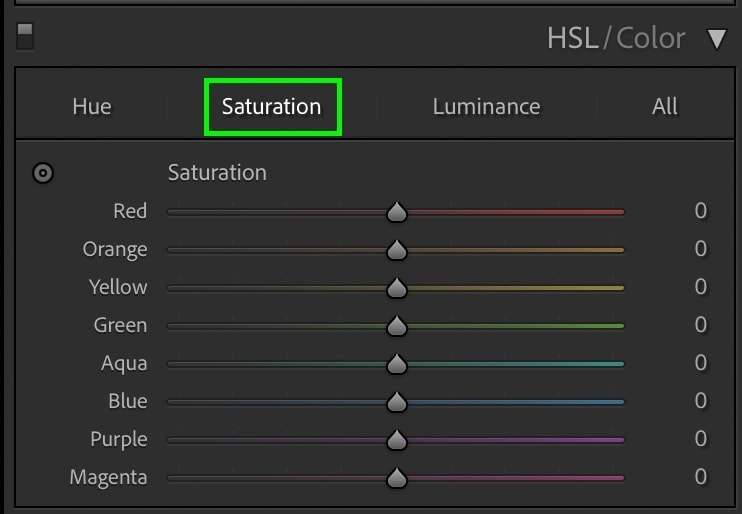Screen dimensions: 742x514
Task: Switch to the Luminance tab
Action: tap(486, 106)
